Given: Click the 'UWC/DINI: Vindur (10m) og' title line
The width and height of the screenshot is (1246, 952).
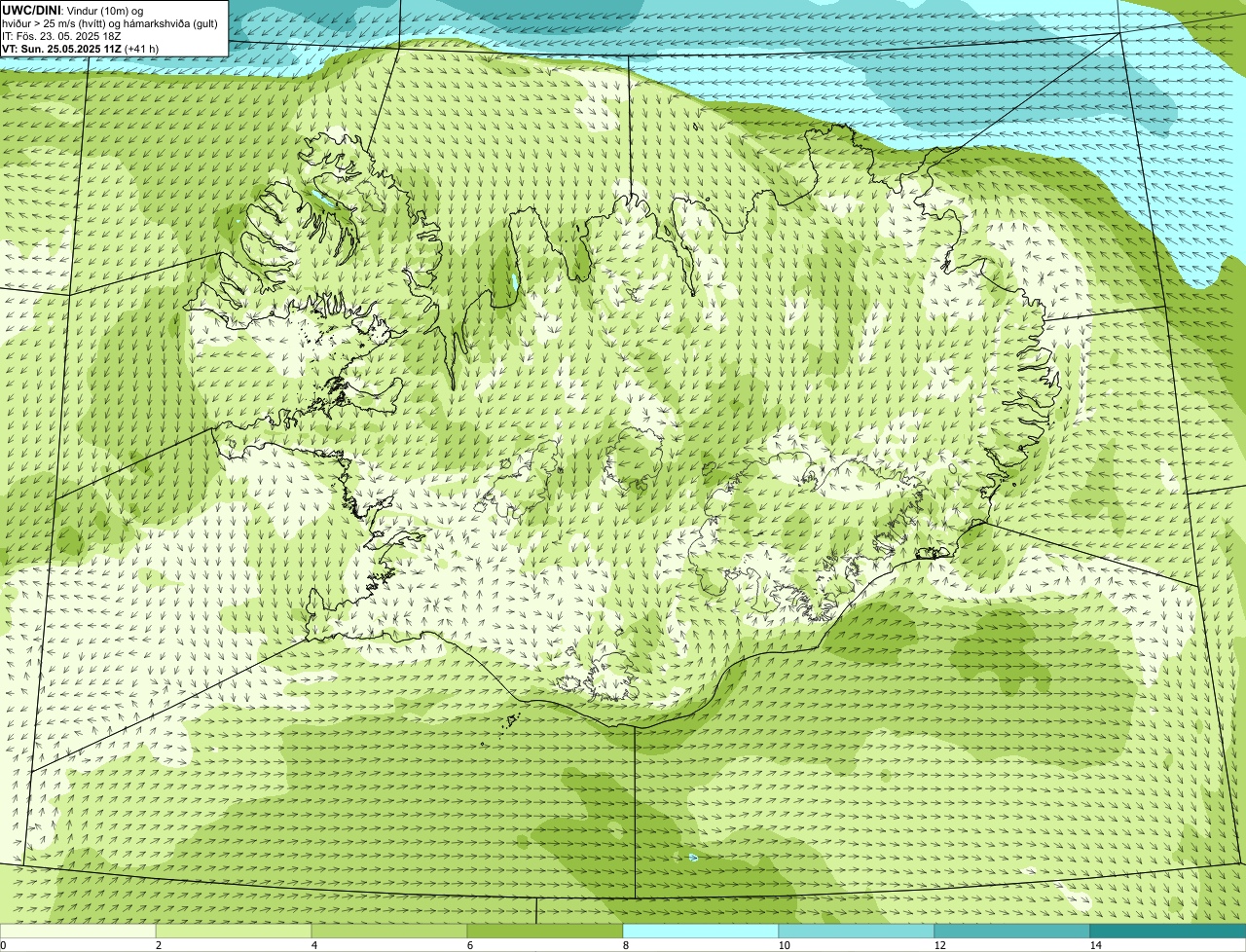Looking at the screenshot, I should click(x=72, y=10).
